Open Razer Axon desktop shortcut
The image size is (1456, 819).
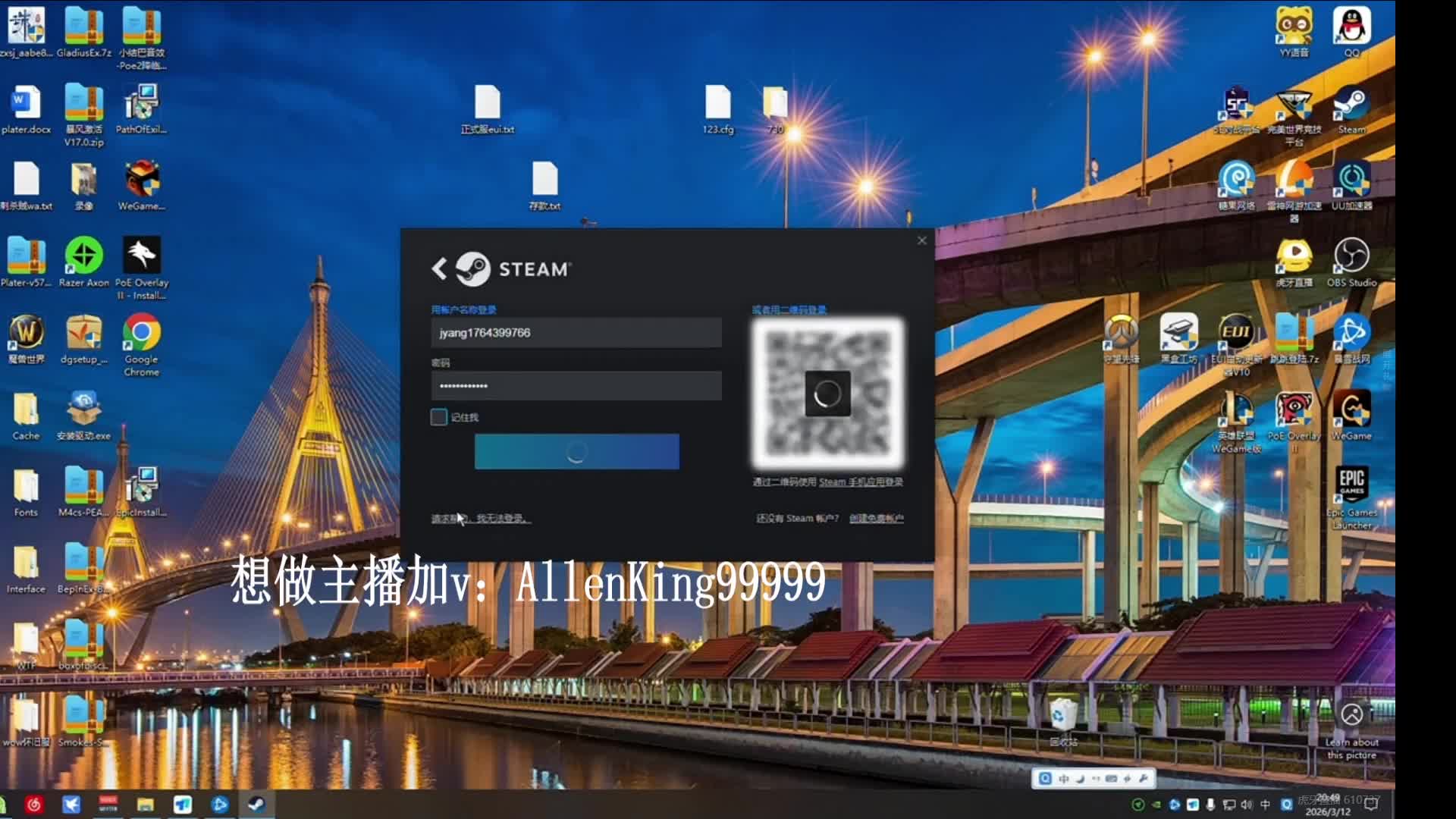[x=83, y=256]
